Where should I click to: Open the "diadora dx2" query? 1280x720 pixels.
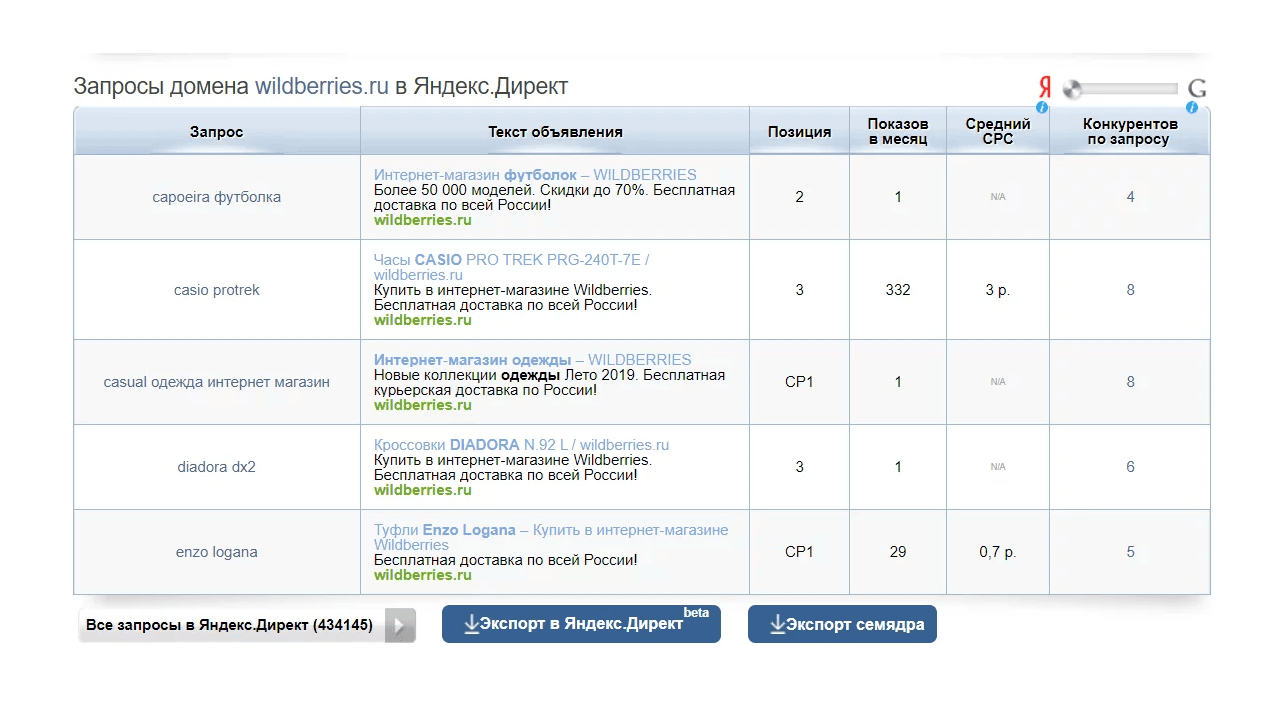pyautogui.click(x=217, y=467)
